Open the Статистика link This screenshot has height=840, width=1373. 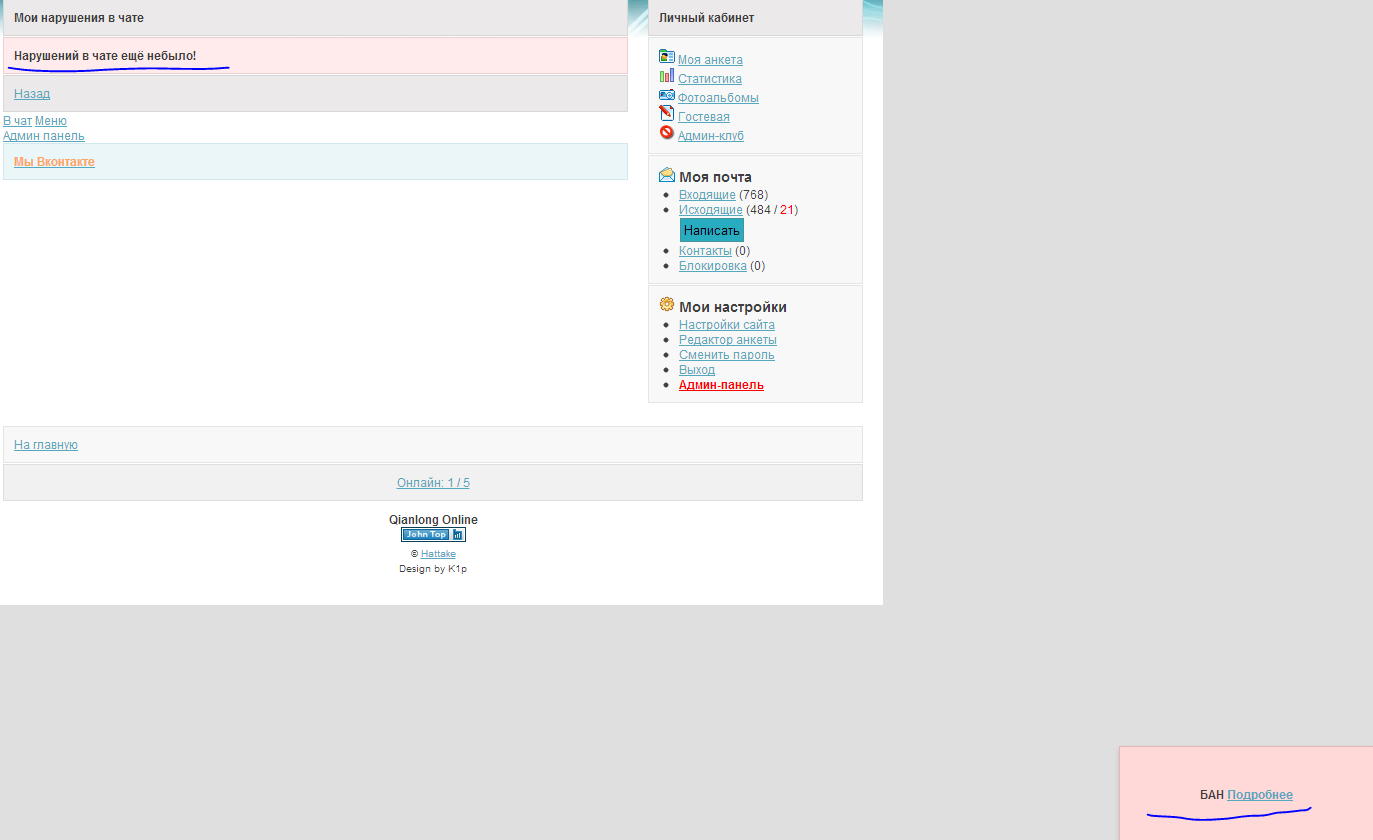coord(710,79)
